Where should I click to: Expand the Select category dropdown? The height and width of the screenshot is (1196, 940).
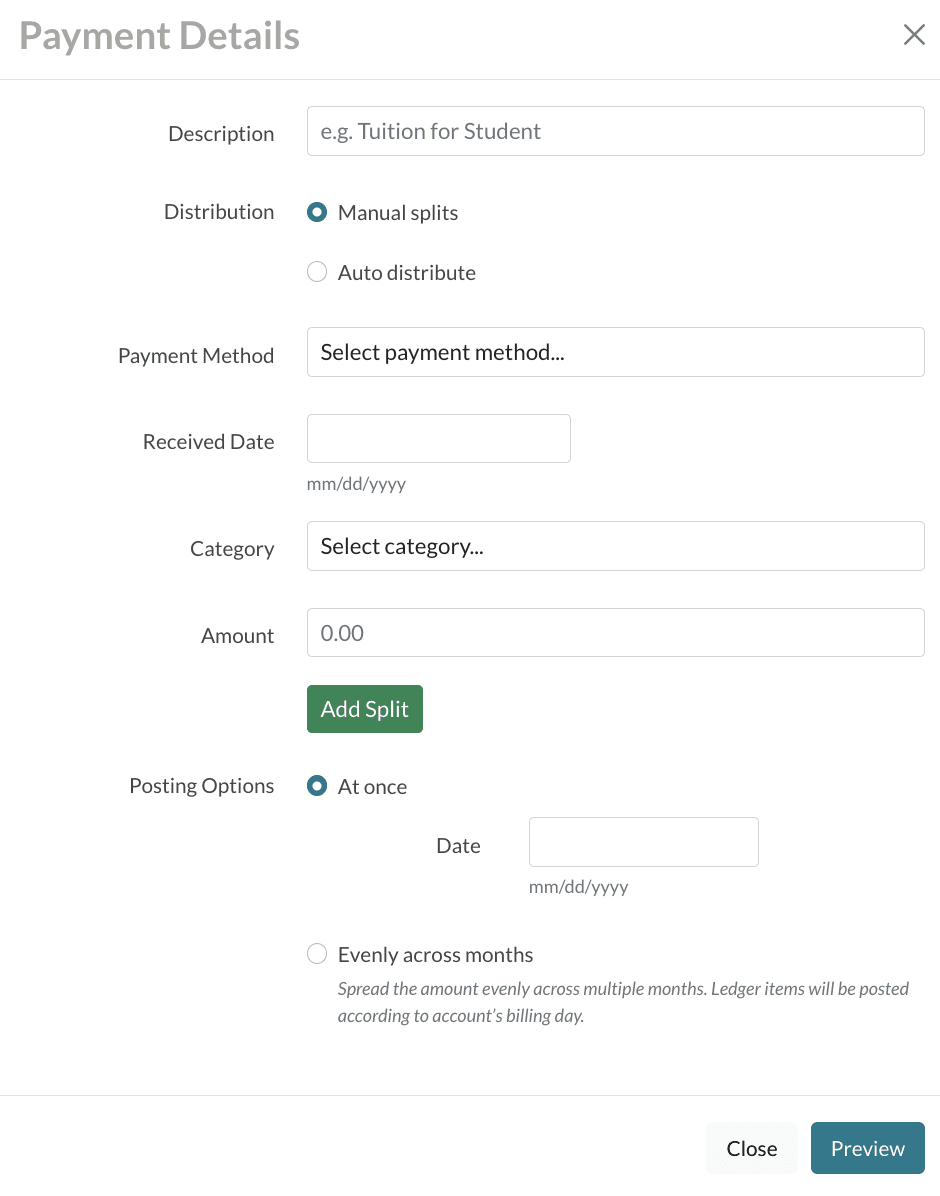(615, 546)
